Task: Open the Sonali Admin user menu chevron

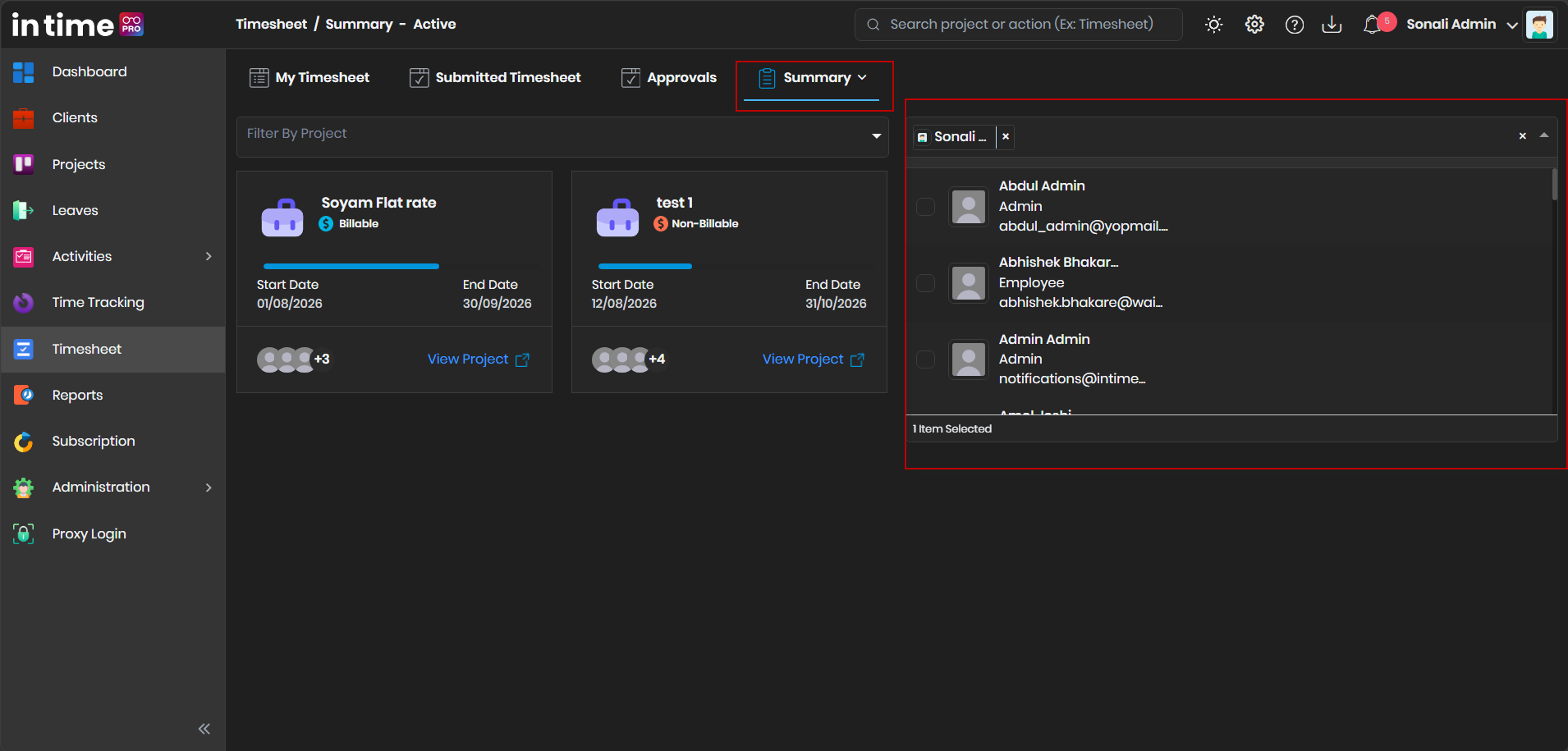Action: pyautogui.click(x=1512, y=25)
